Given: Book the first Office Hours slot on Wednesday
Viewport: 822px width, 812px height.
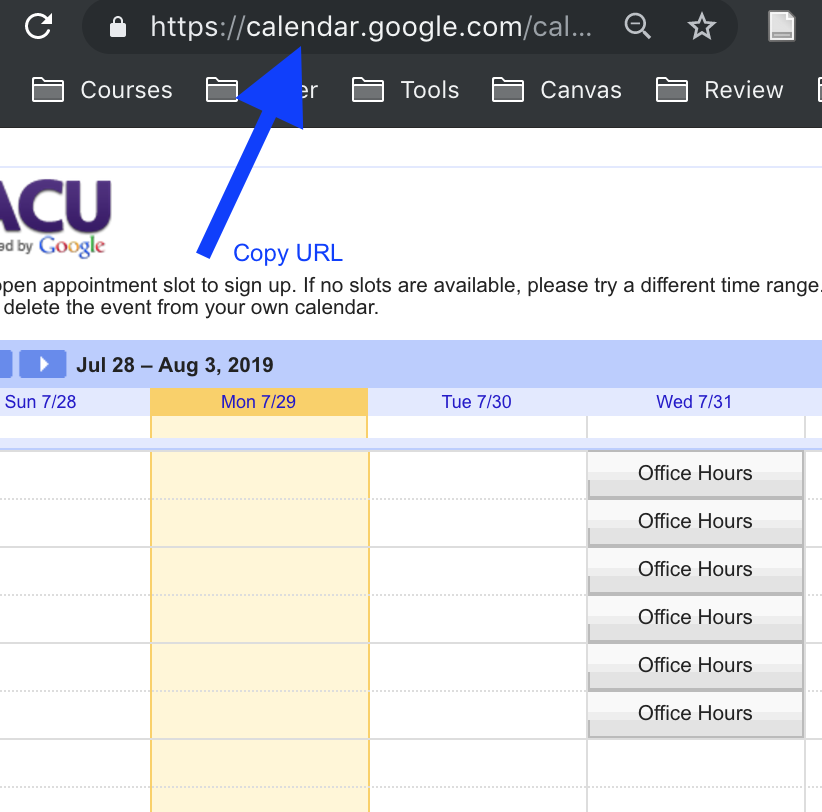Looking at the screenshot, I should pos(695,474).
